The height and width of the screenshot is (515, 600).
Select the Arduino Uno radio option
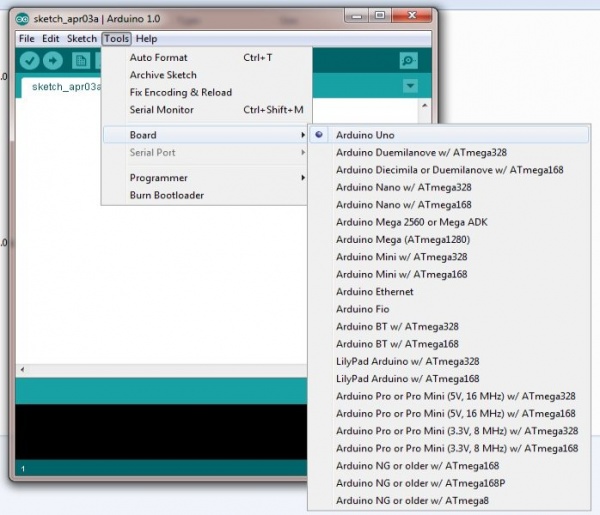point(449,135)
